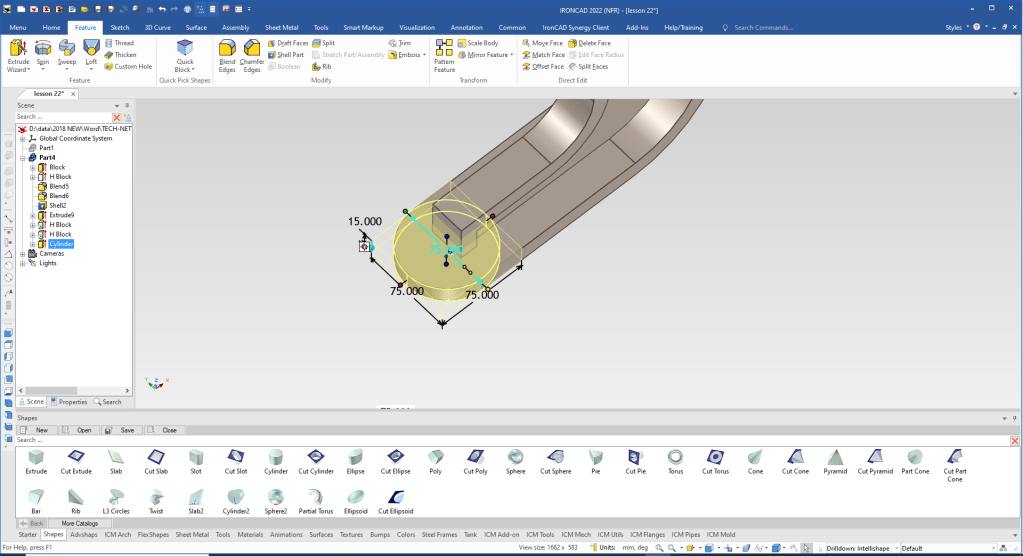Click the Extrude Wizard tool
This screenshot has width=1023, height=556.
(x=17, y=54)
